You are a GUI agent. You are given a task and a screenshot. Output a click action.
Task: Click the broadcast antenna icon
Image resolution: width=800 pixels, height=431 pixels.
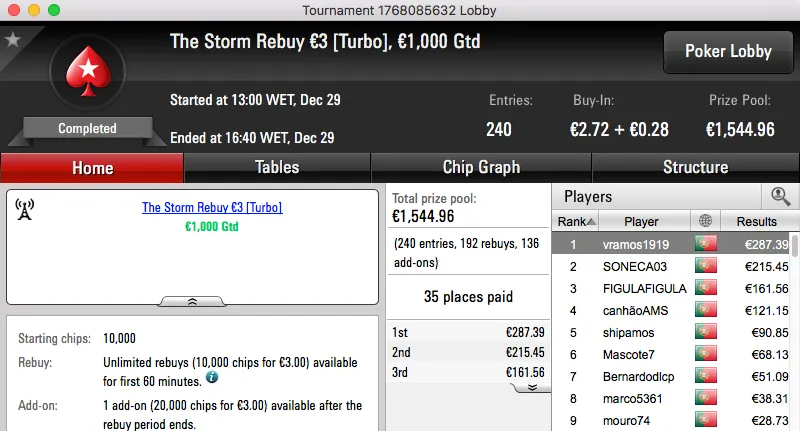click(26, 209)
